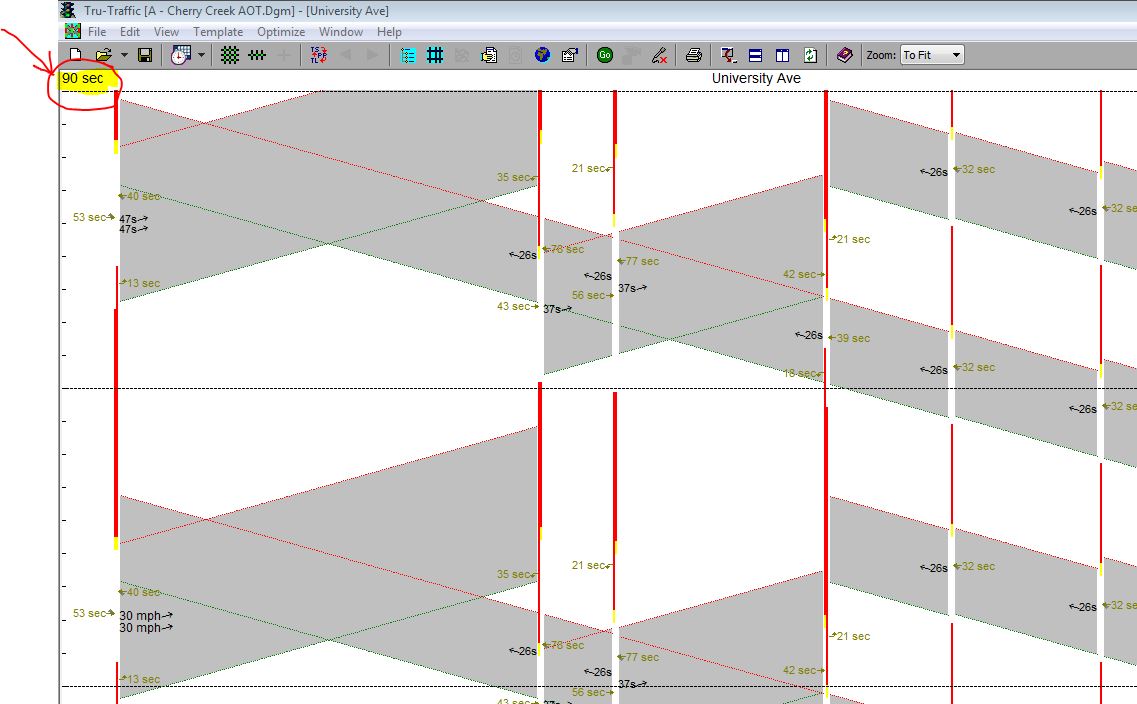Expand the arrow beside the clock calendar icon
1137x704 pixels.
click(x=201, y=55)
